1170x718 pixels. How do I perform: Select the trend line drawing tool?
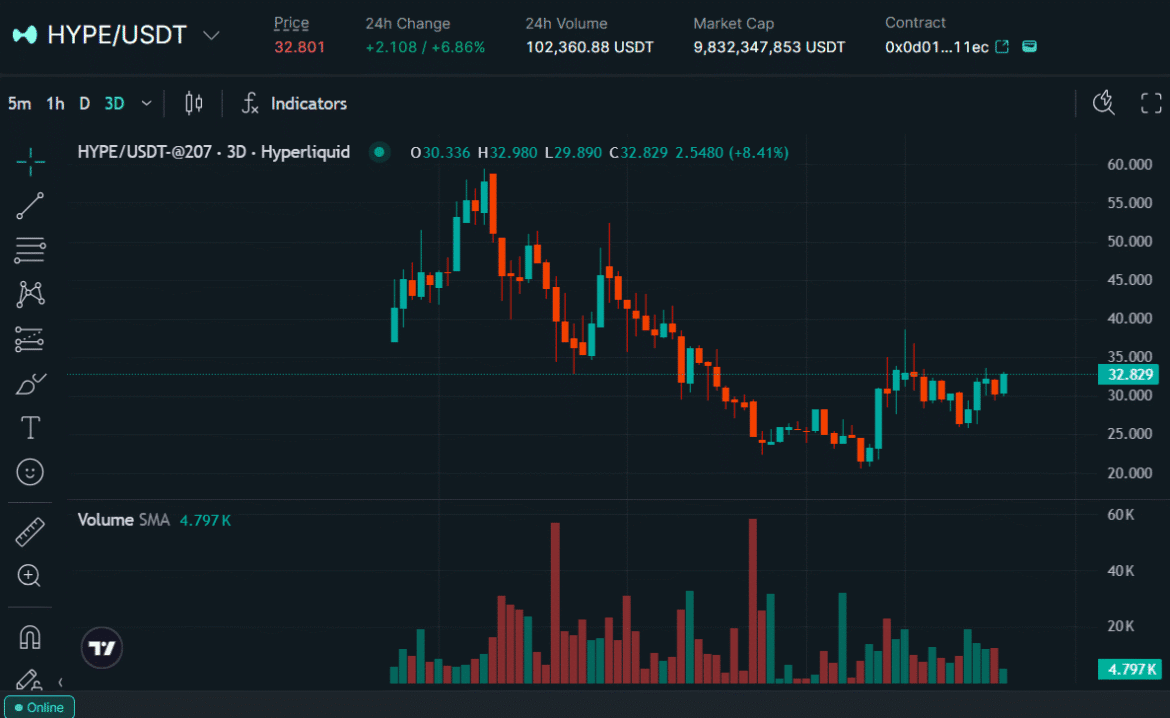click(x=29, y=205)
